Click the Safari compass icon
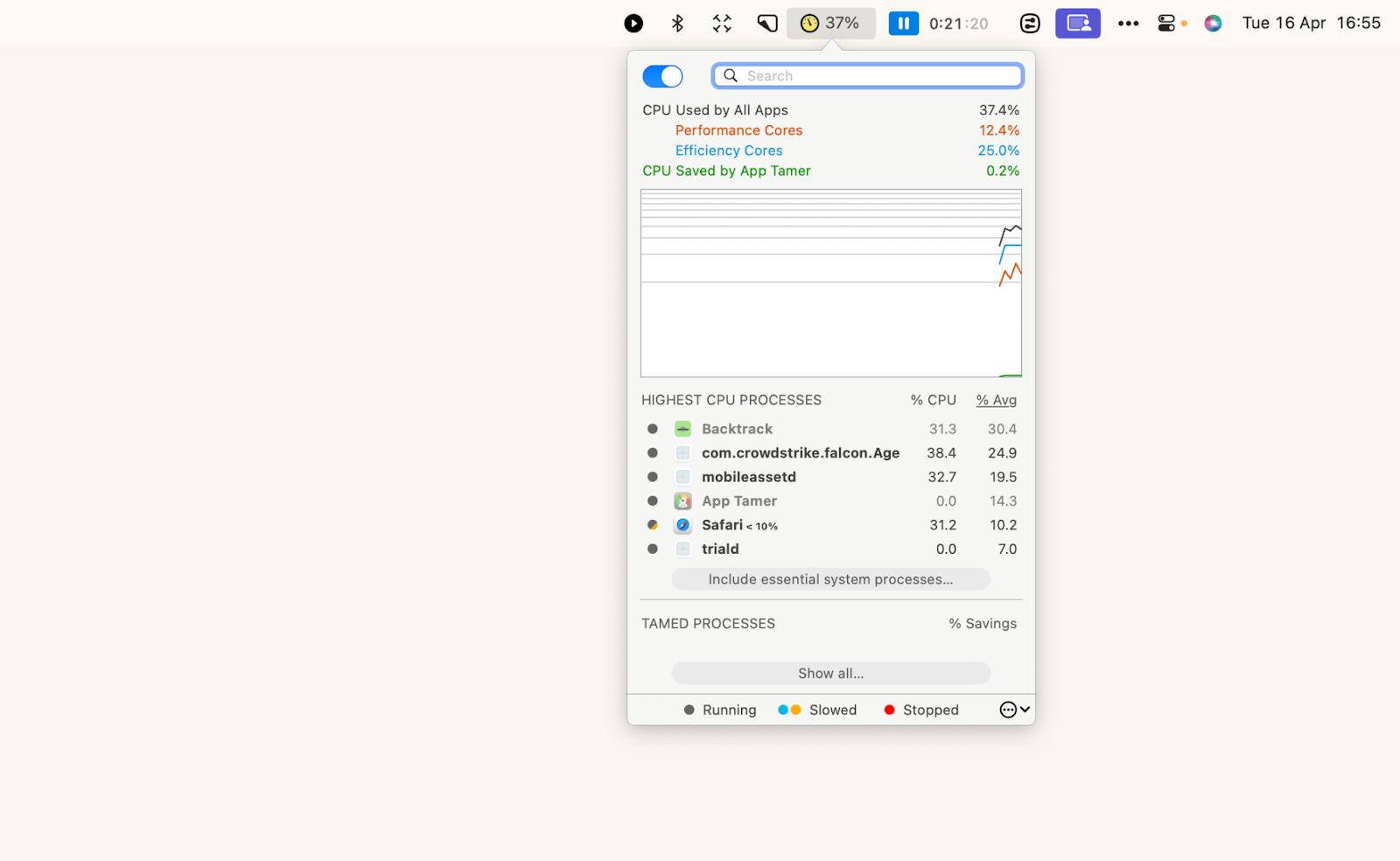The height and width of the screenshot is (861, 1400). (682, 525)
